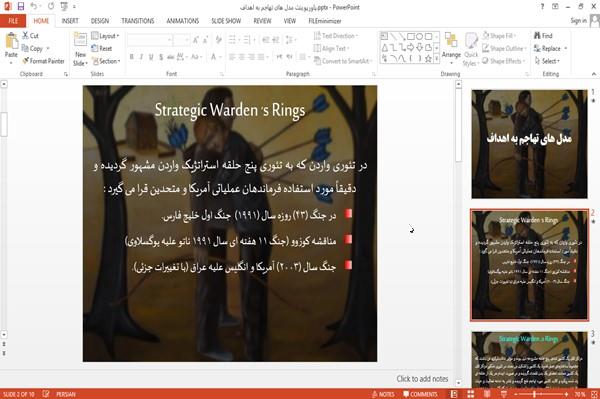The height and width of the screenshot is (399, 600).
Task: Open the Section dropdown
Action: click(106, 61)
